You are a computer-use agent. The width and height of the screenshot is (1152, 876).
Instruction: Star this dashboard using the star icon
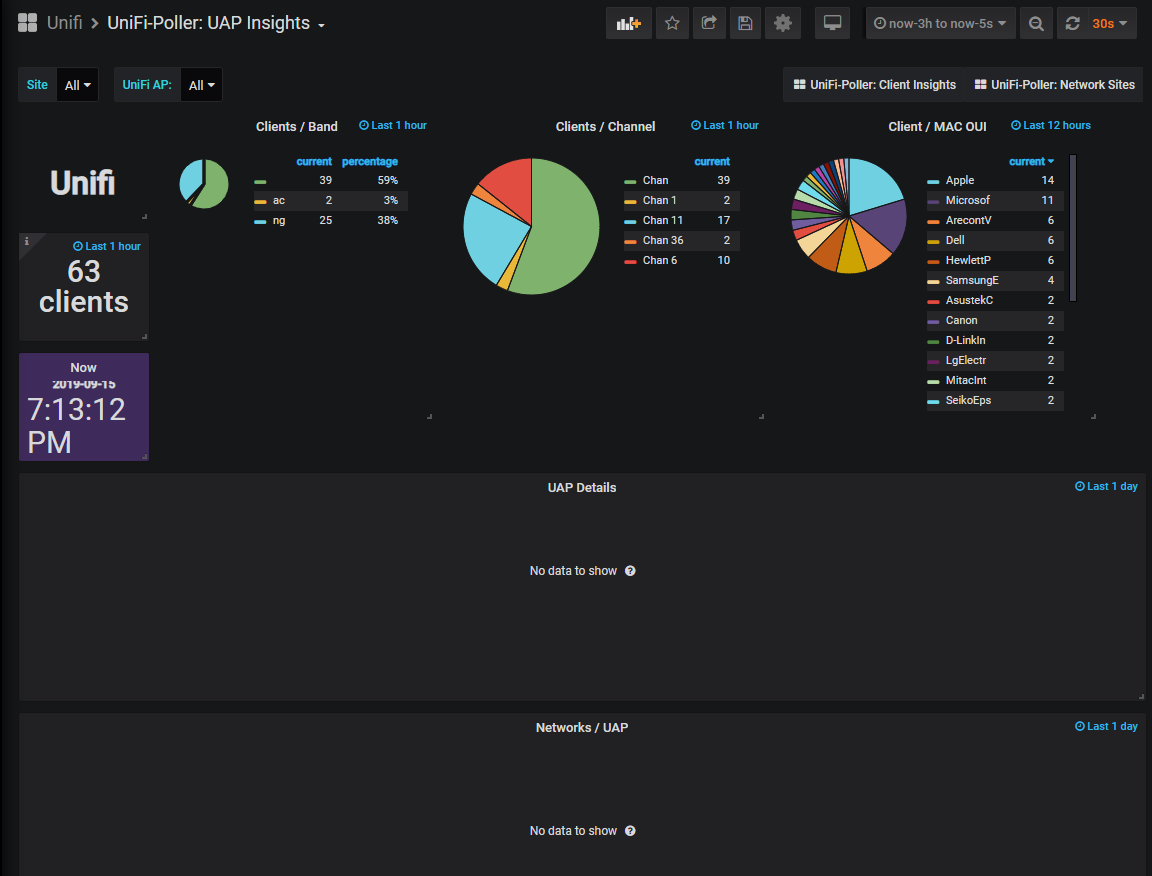(672, 22)
